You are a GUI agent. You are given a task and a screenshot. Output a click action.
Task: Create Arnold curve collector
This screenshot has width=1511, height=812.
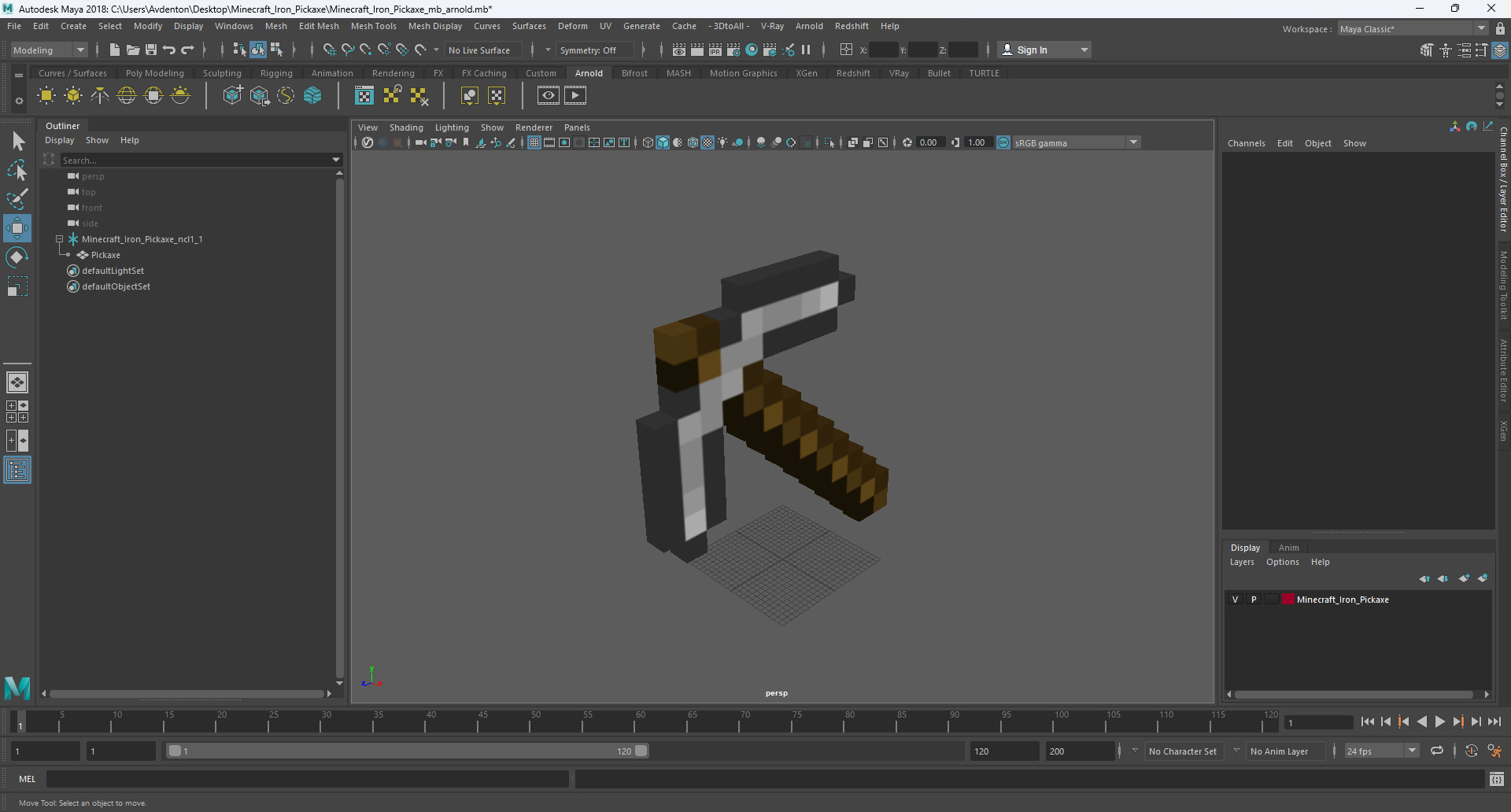point(286,96)
